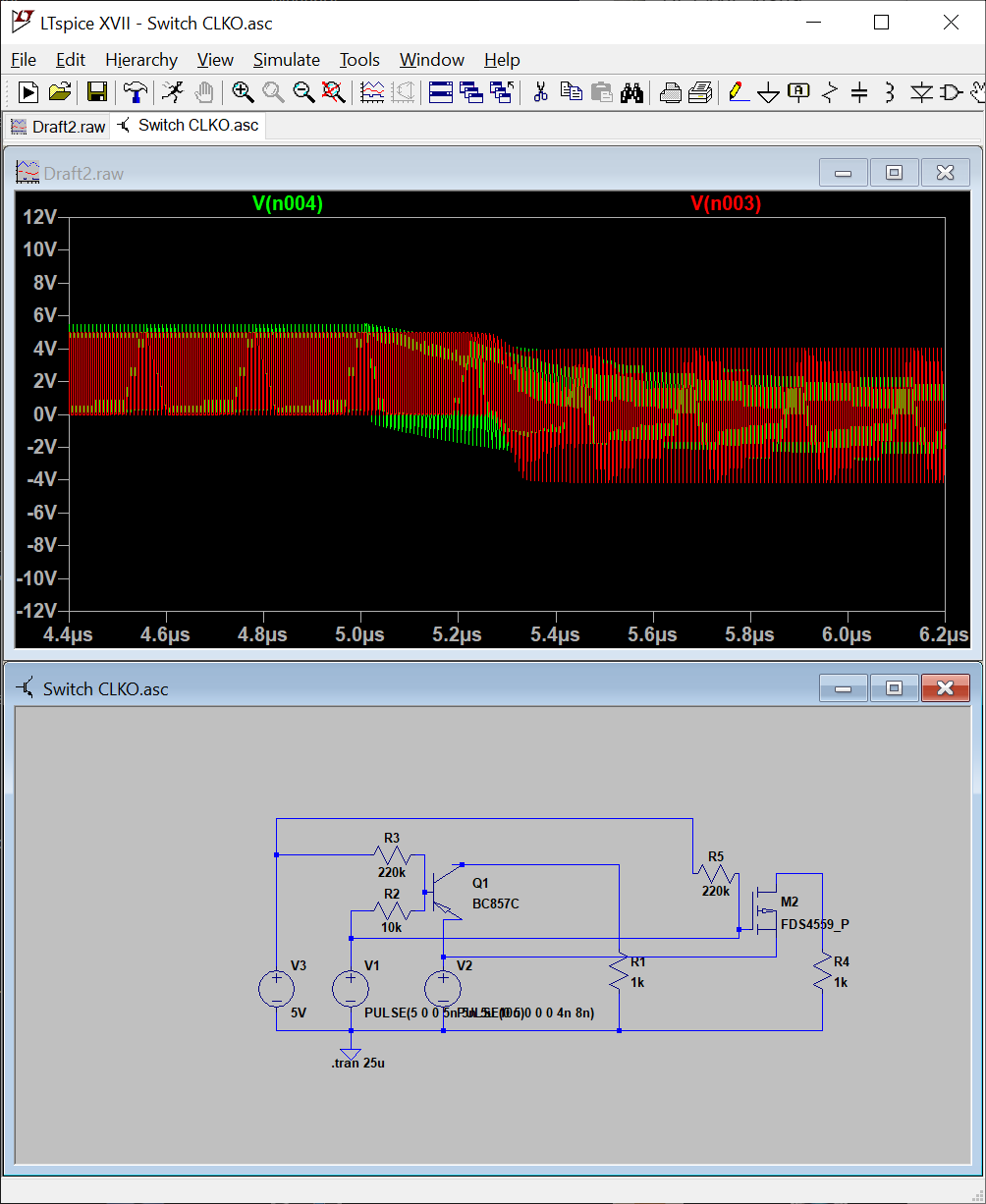This screenshot has height=1204, width=986.
Task: Select the Pan magnifier tool
Action: (273, 92)
